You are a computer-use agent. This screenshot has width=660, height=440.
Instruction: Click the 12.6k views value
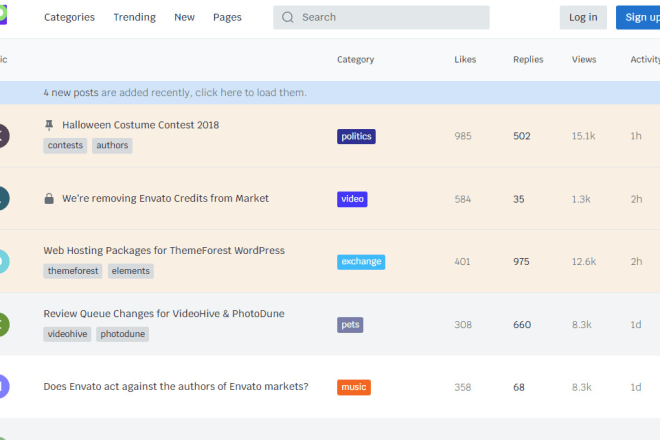(x=584, y=262)
